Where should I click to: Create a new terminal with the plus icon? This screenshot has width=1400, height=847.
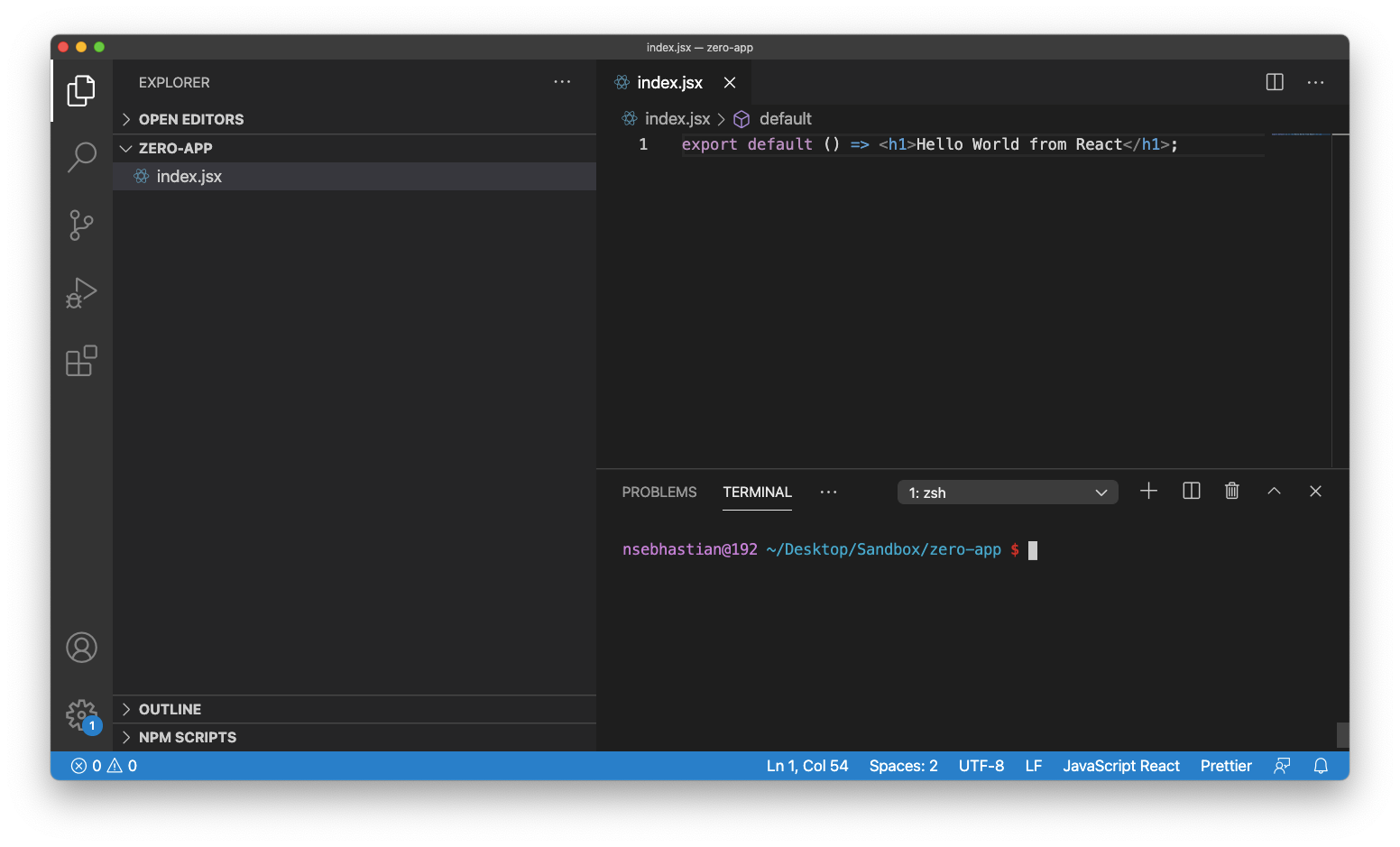click(1148, 491)
